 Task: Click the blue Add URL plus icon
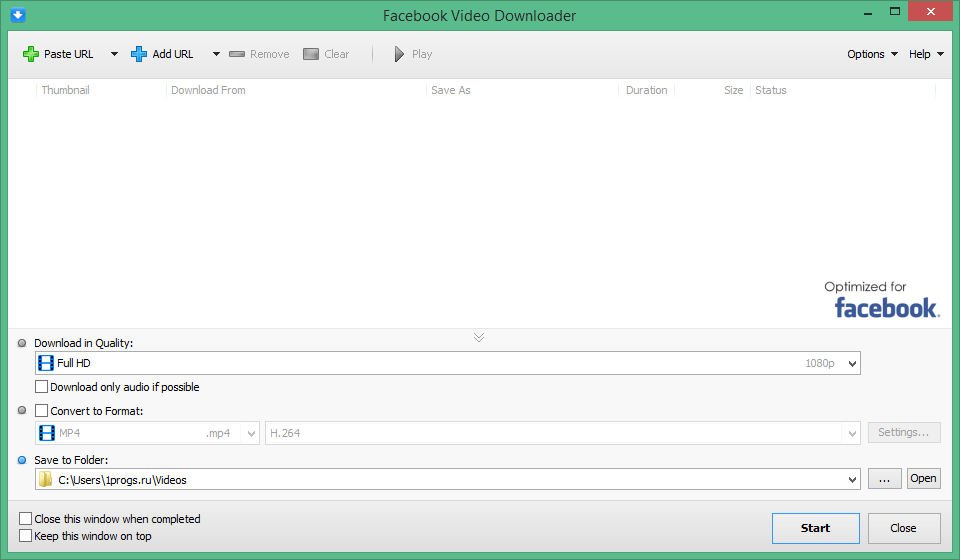(x=139, y=54)
